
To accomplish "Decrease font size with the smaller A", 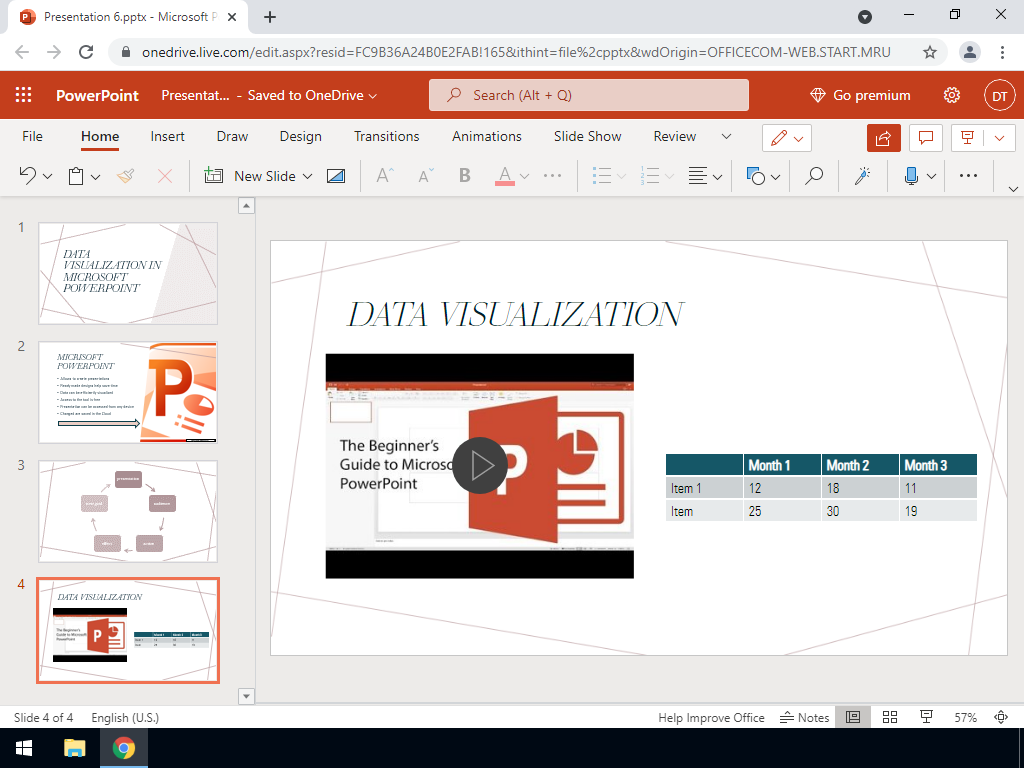I will coord(426,176).
